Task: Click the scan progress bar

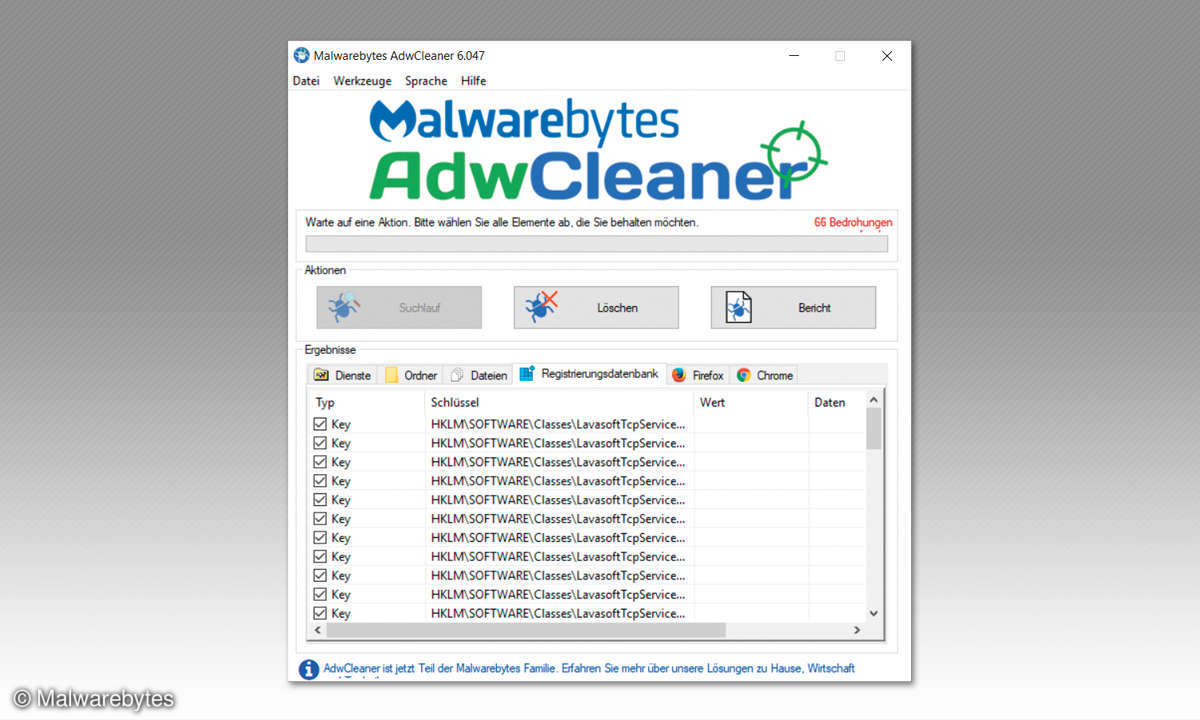Action: (596, 244)
